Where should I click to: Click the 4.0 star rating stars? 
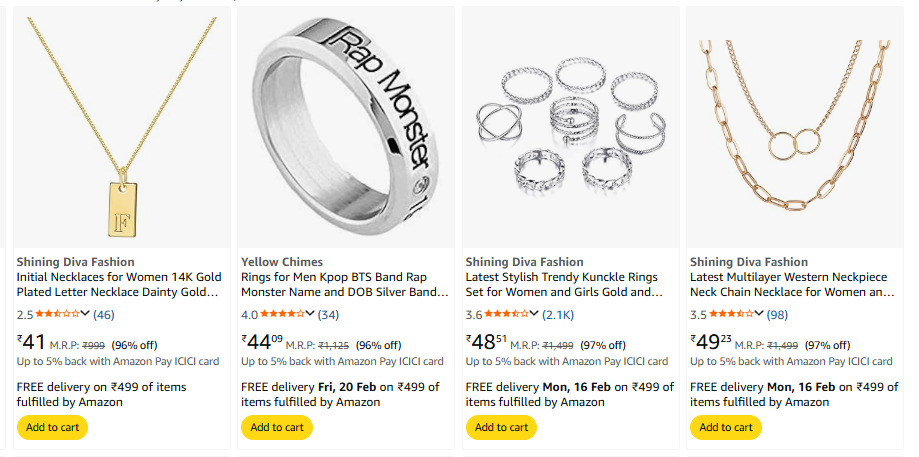tap(282, 314)
